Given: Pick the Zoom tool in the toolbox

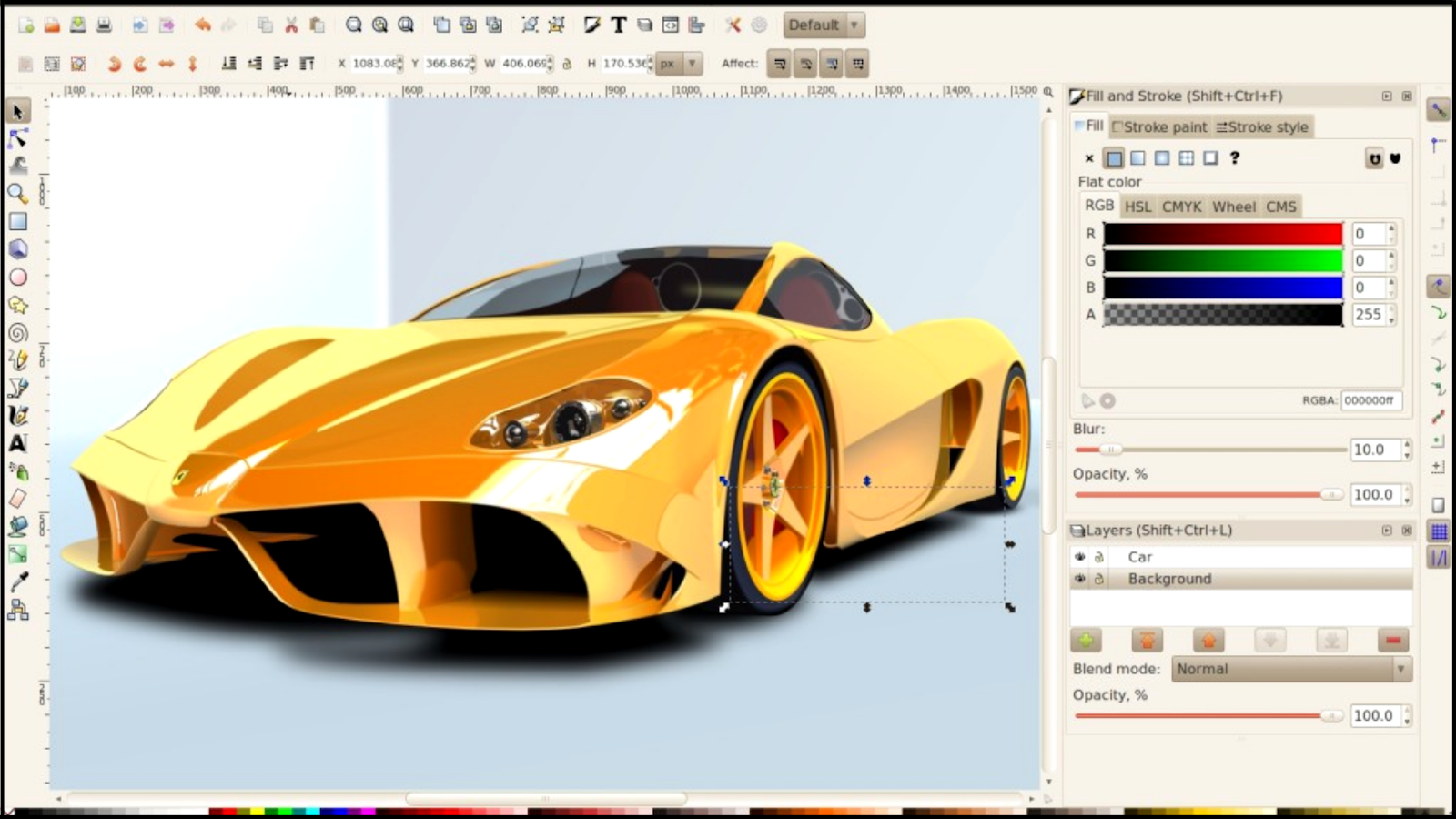Looking at the screenshot, I should coord(17,193).
